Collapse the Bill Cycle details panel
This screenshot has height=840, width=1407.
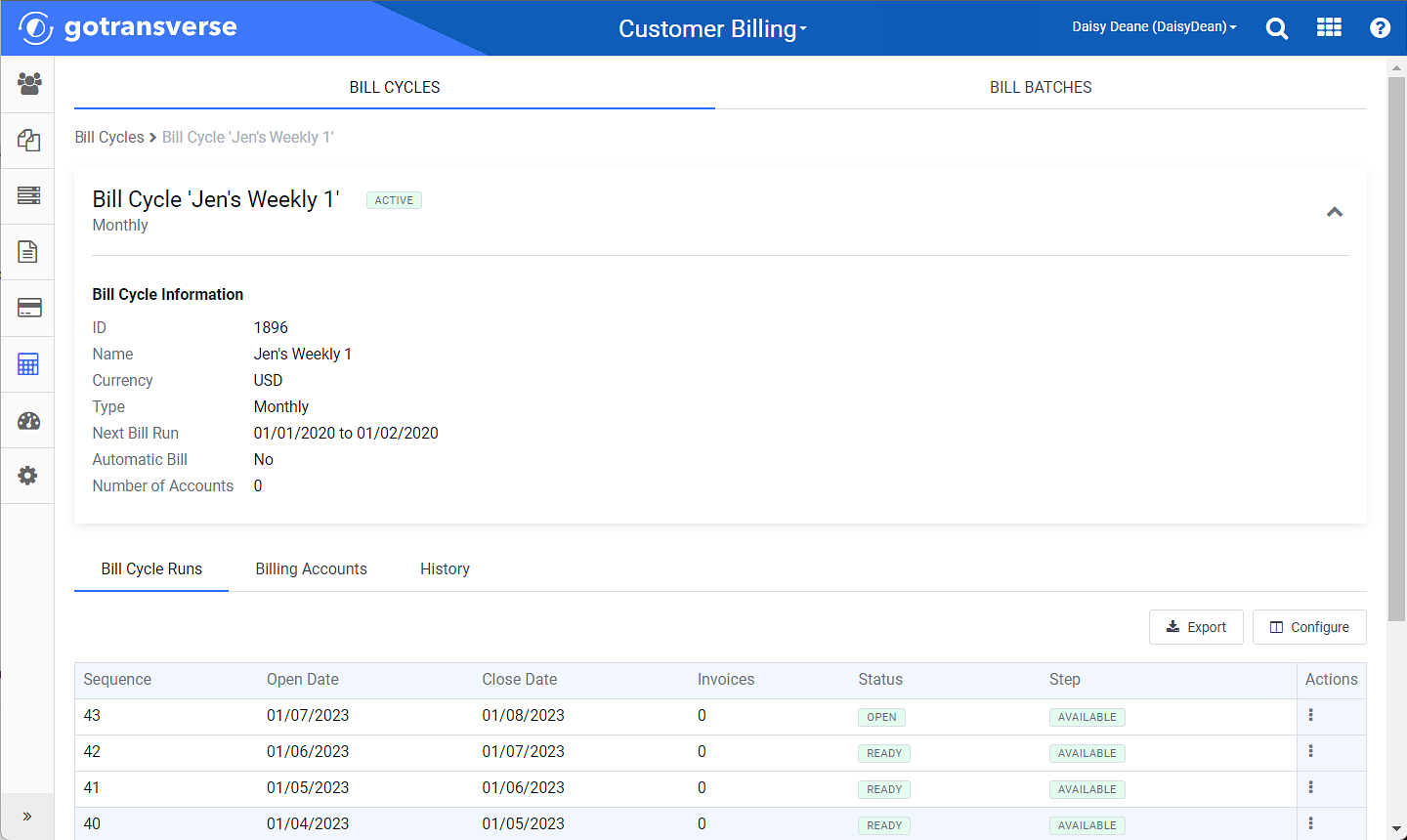pyautogui.click(x=1335, y=212)
